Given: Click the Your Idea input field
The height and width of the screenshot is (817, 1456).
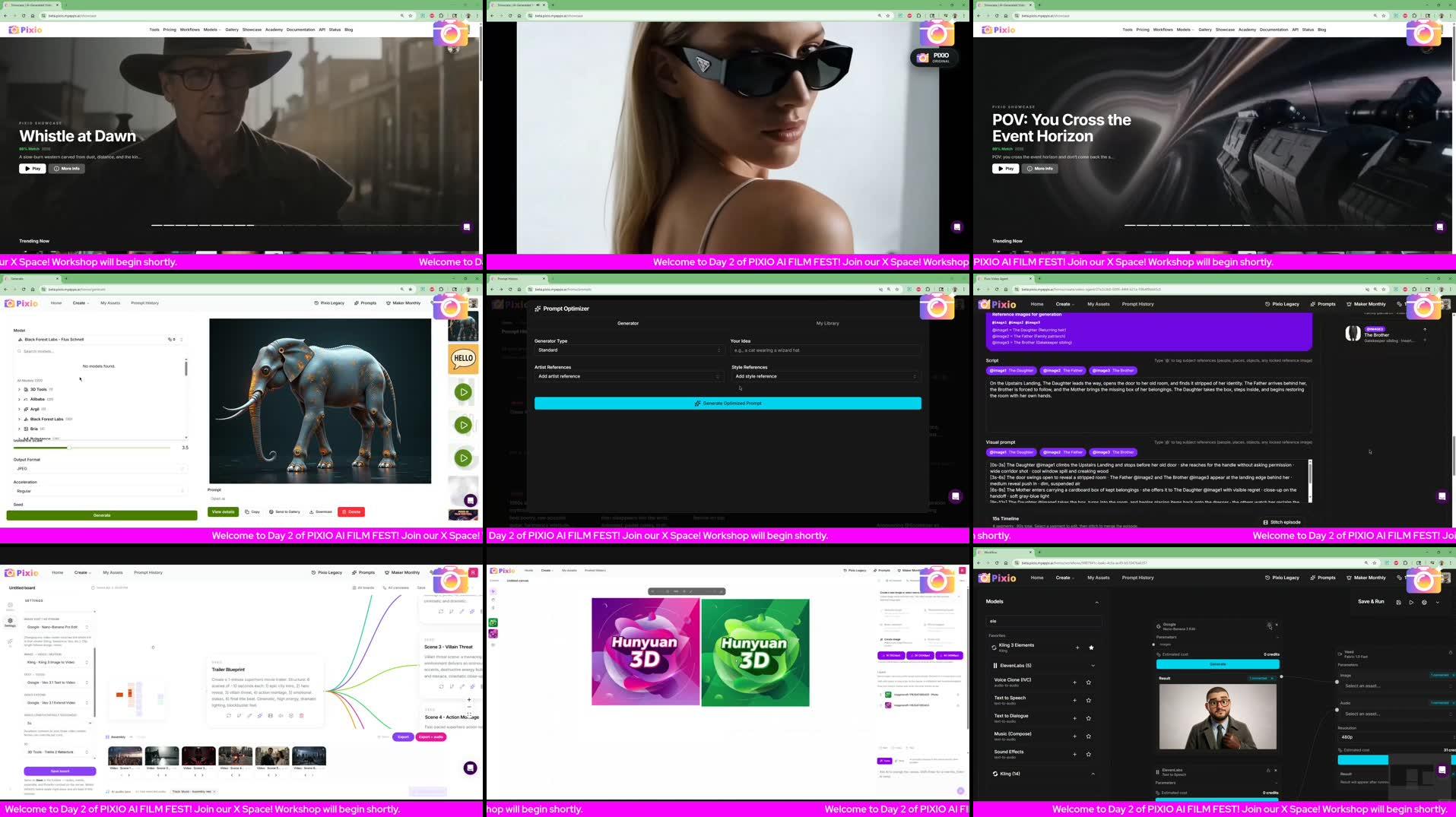Looking at the screenshot, I should tap(825, 350).
